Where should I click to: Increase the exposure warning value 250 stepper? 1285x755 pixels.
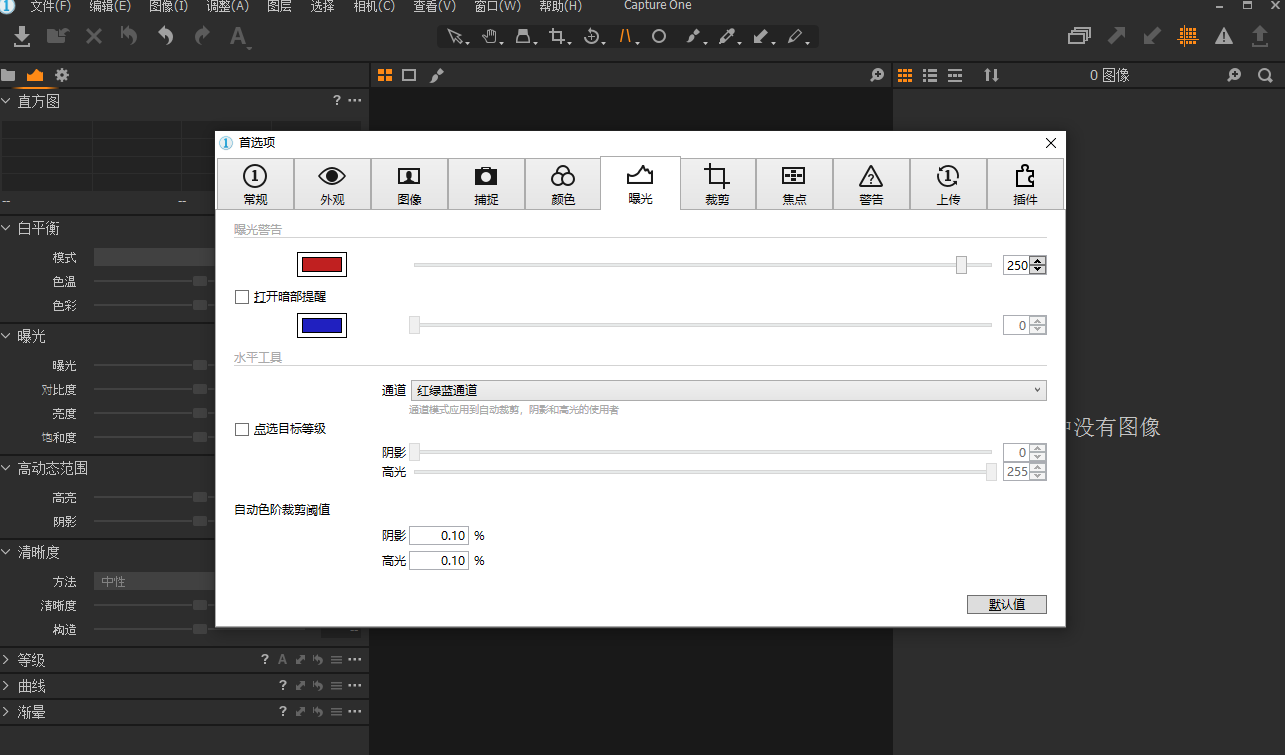pyautogui.click(x=1038, y=261)
